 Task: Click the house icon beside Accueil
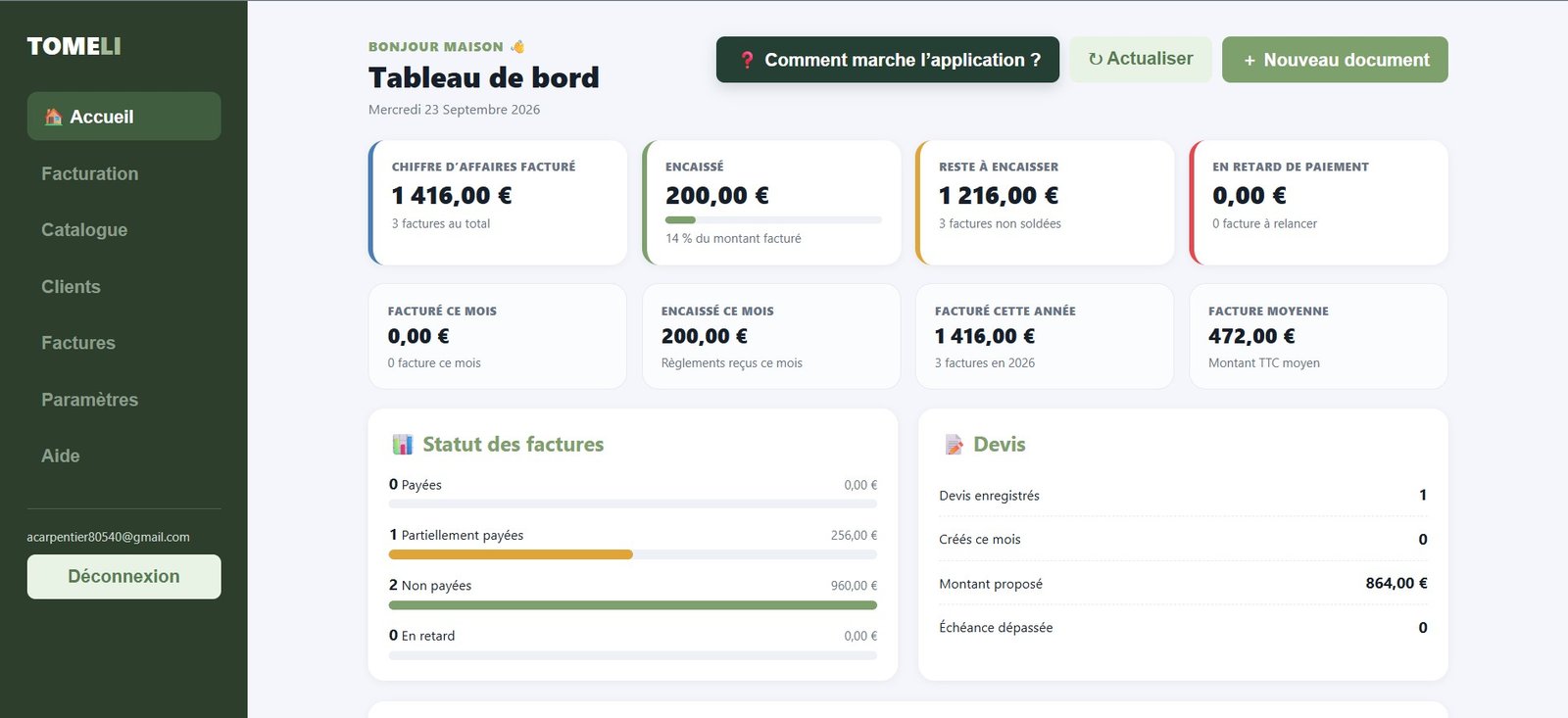click(53, 117)
